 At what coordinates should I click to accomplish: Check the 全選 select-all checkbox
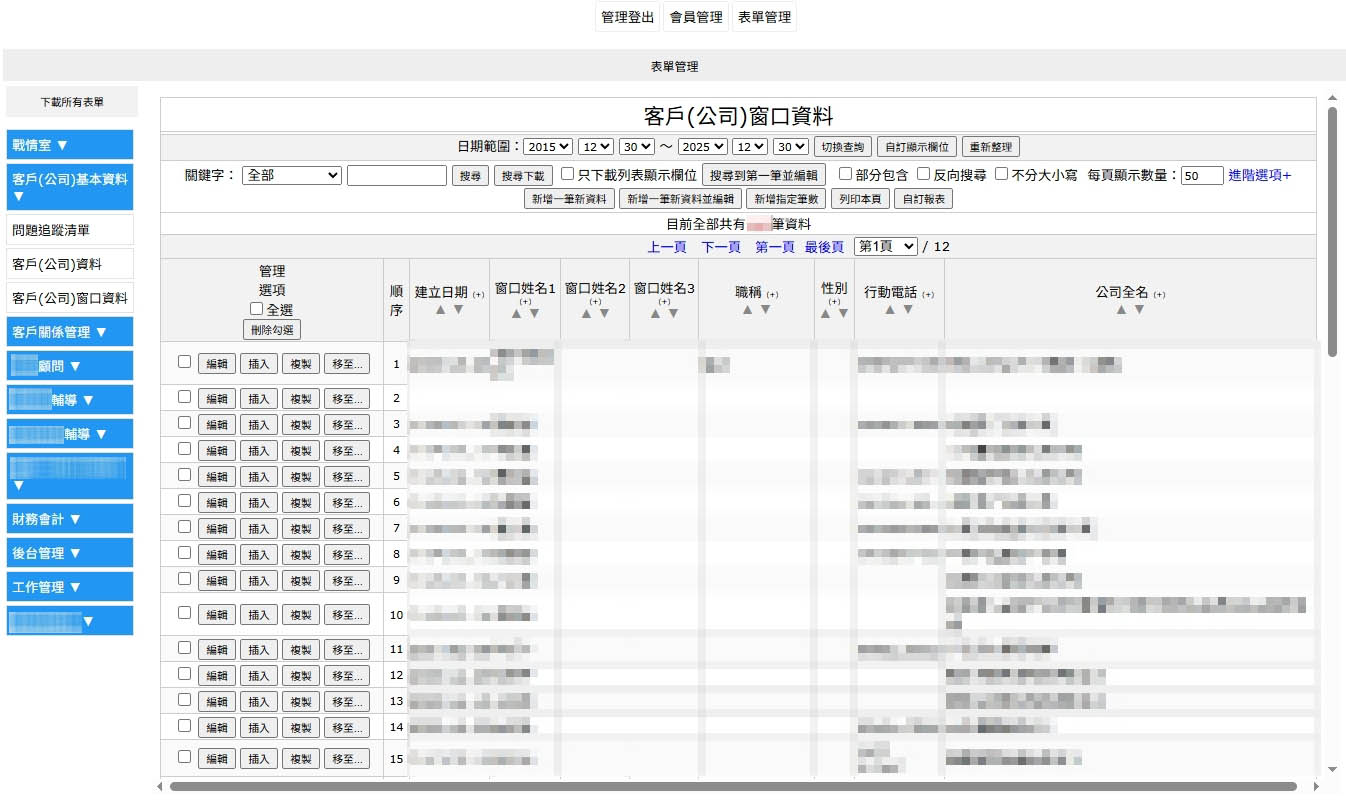(x=256, y=309)
